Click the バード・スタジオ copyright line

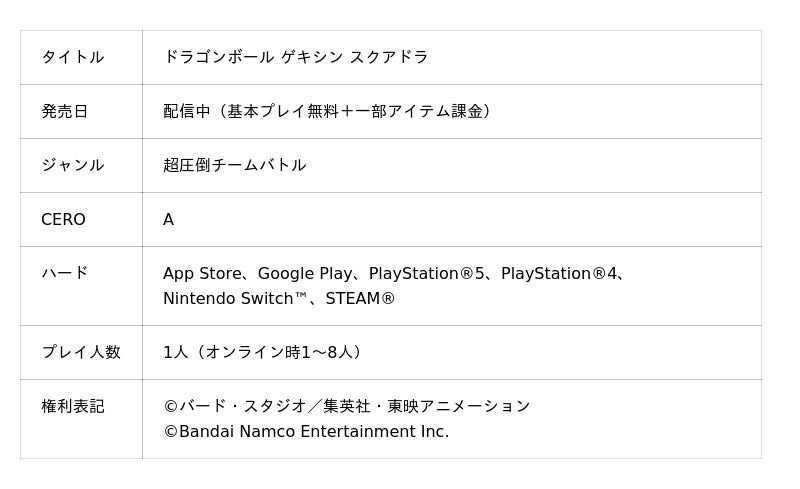tap(346, 406)
